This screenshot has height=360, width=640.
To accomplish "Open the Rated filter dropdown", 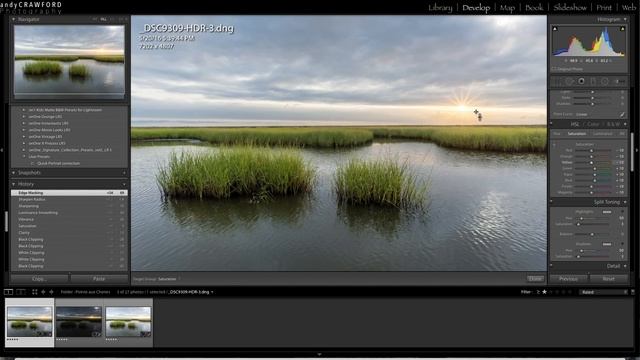I will point(603,292).
